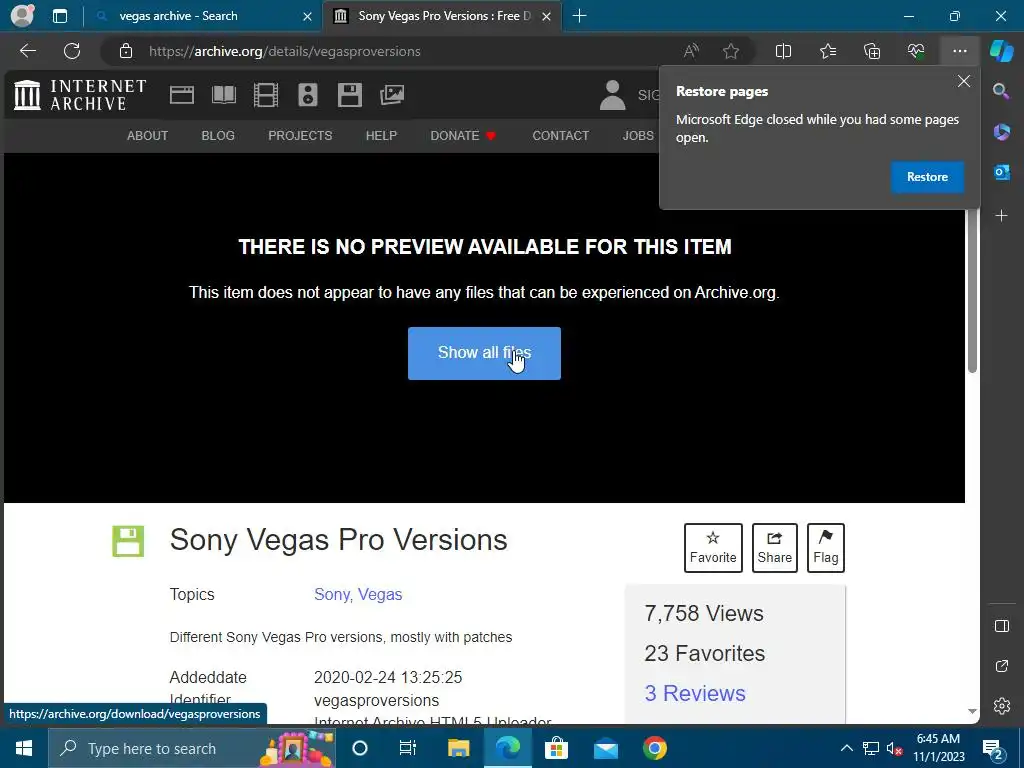Image resolution: width=1024 pixels, height=768 pixels.
Task: Open a new browser tab
Action: (579, 16)
